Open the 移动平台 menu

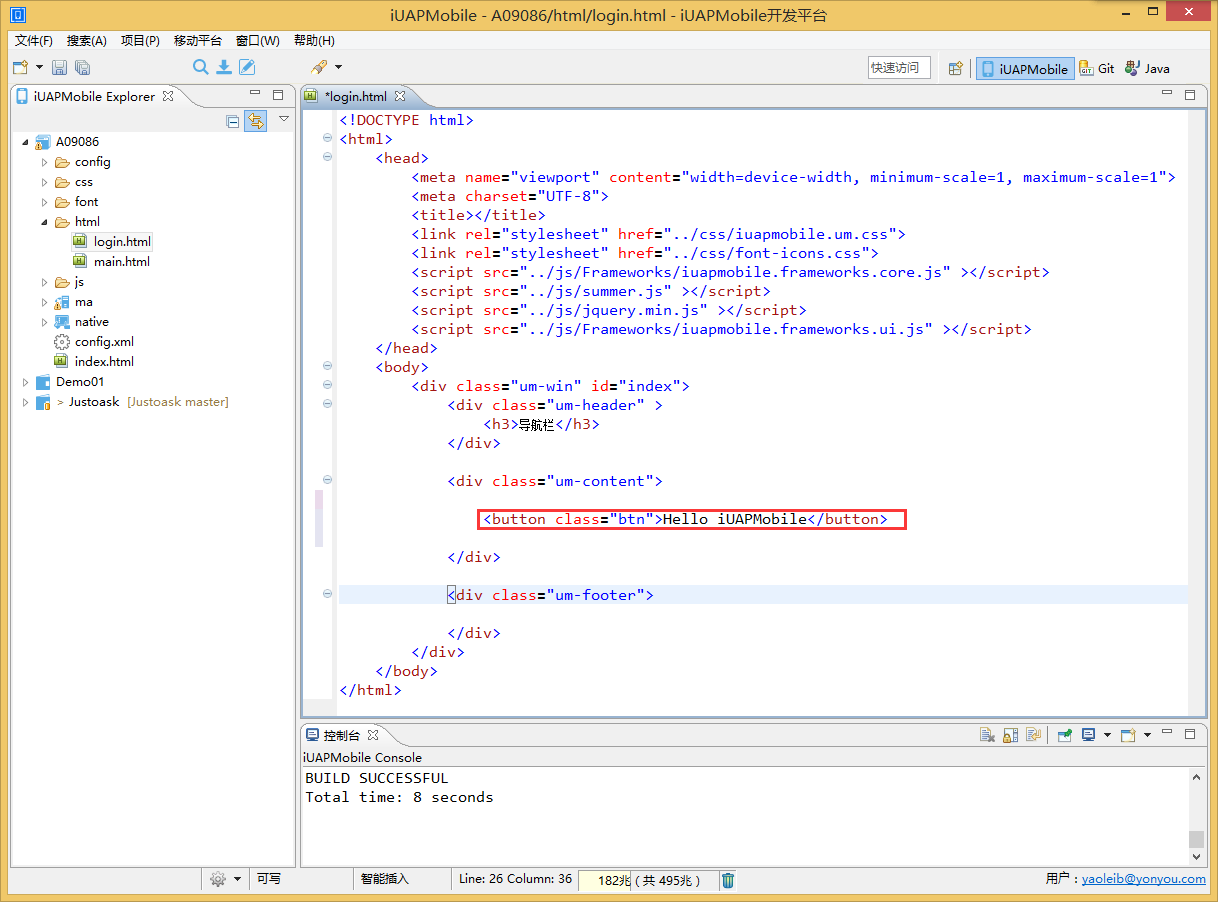(198, 41)
